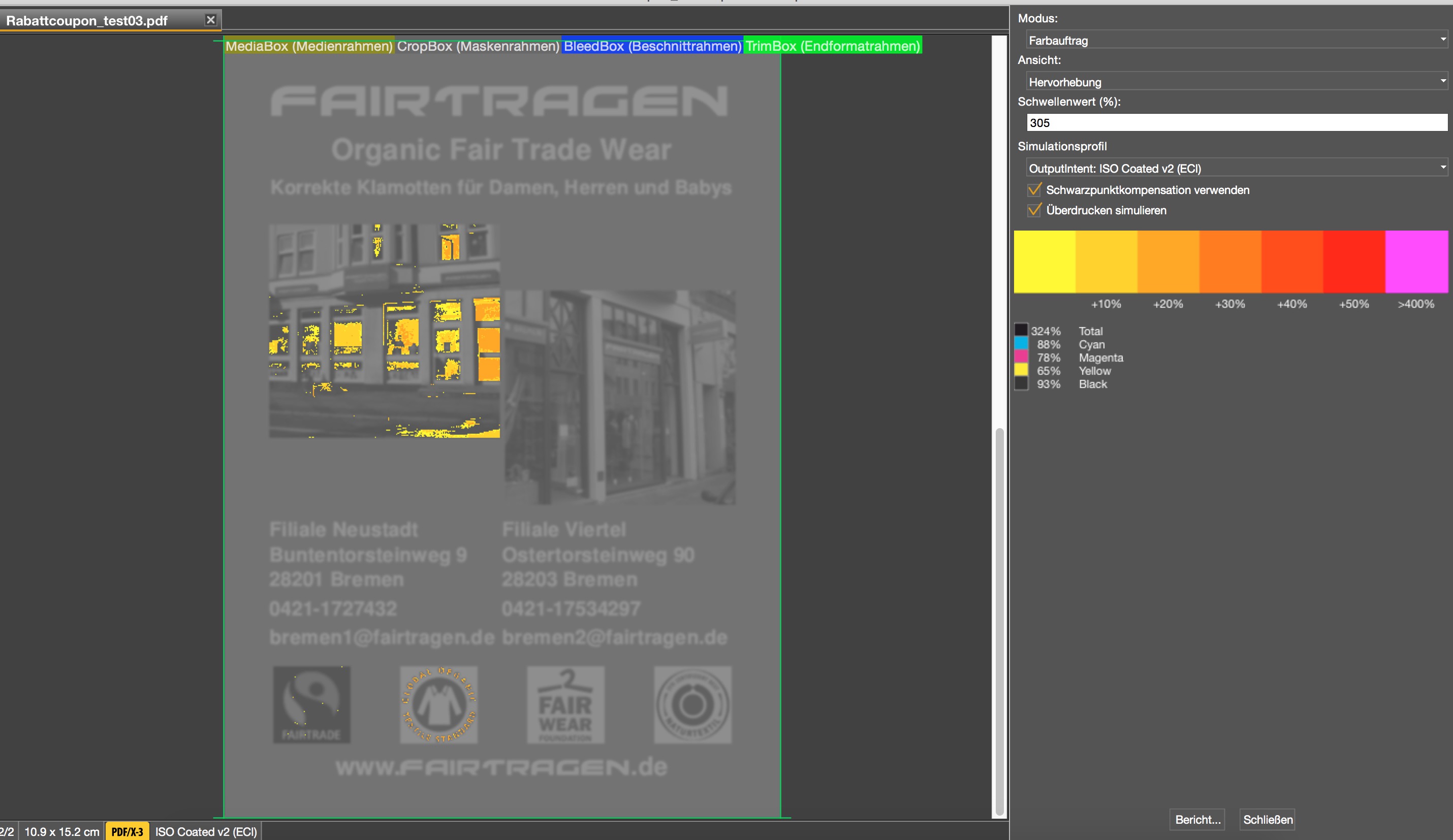Screen dimensions: 1453x840
Task: Click the Magenta color indicator square
Action: pos(1021,357)
